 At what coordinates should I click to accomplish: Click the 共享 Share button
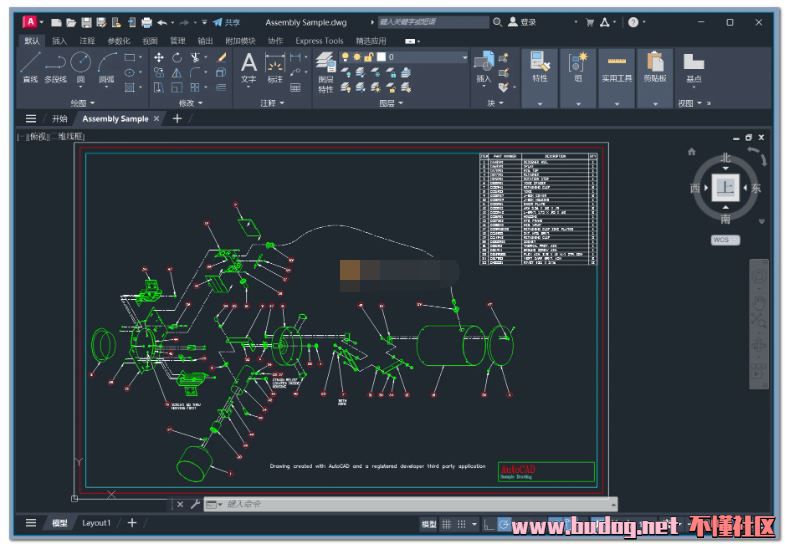227,22
